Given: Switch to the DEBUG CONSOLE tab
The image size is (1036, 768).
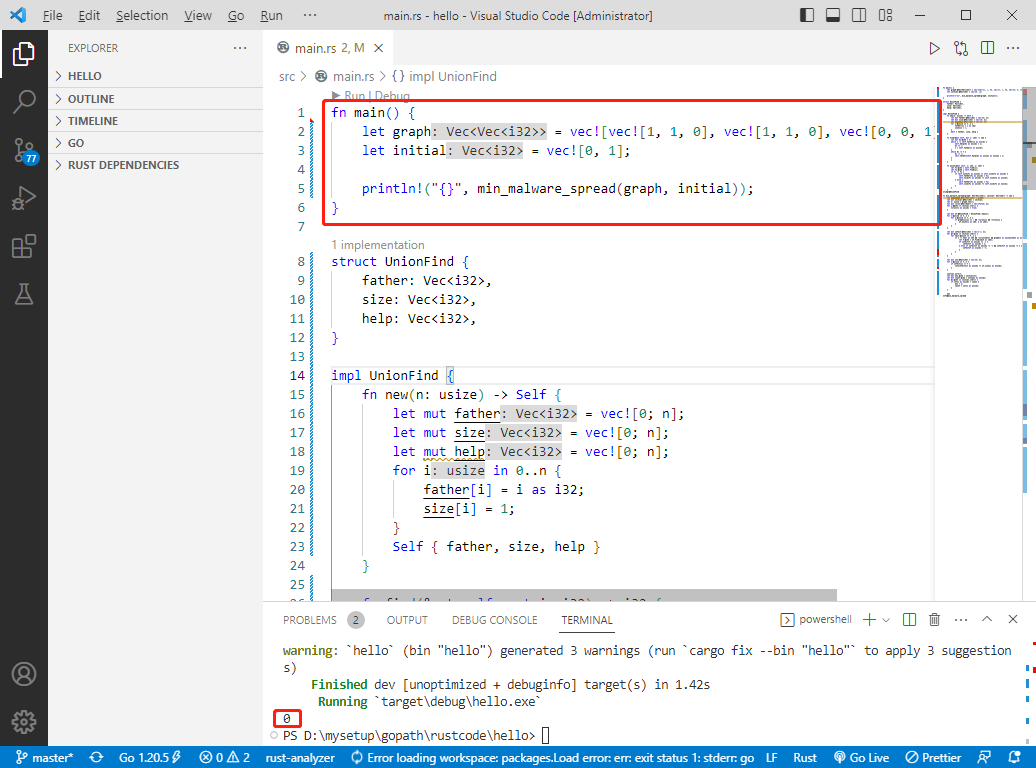Looking at the screenshot, I should [x=495, y=620].
